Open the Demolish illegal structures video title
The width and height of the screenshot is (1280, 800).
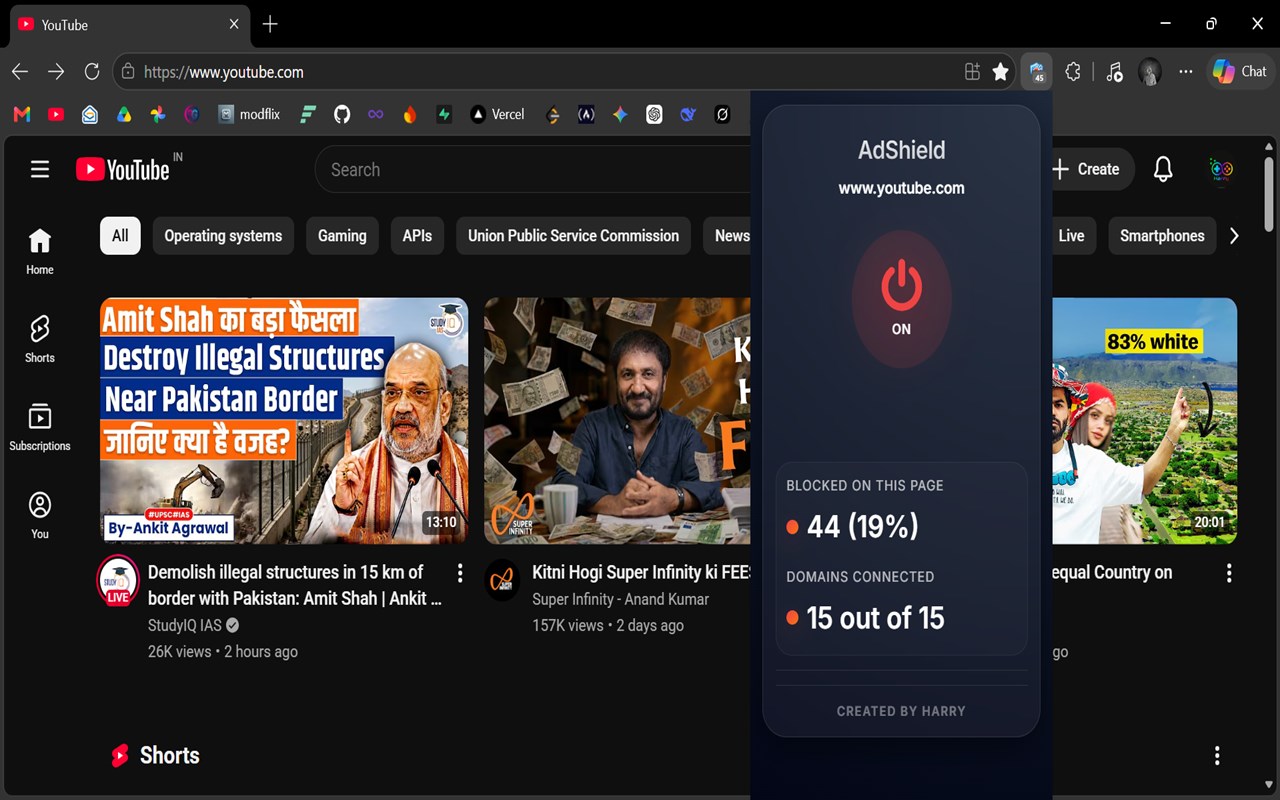[x=295, y=585]
